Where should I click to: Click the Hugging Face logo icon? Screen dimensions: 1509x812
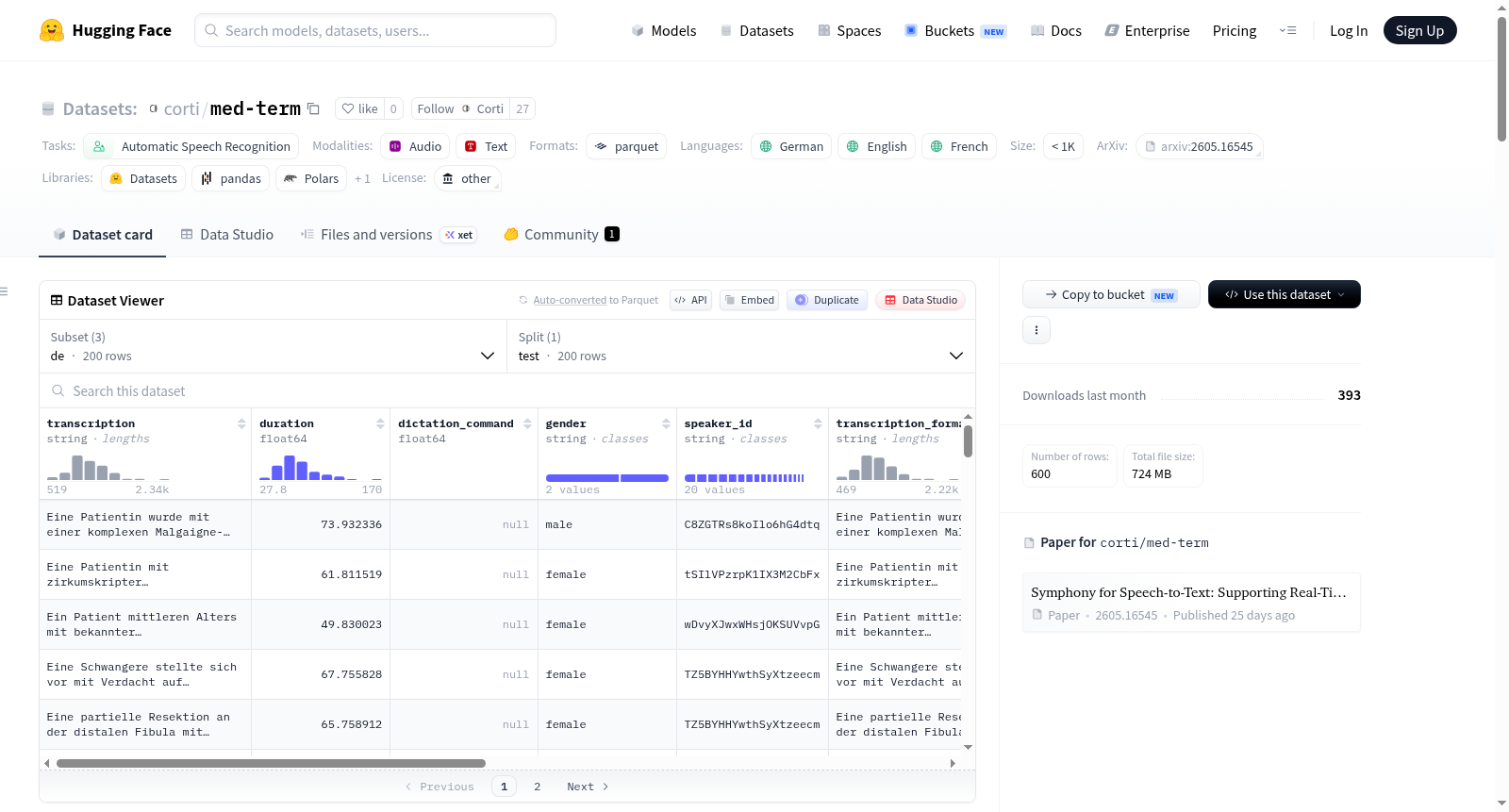pyautogui.click(x=52, y=30)
